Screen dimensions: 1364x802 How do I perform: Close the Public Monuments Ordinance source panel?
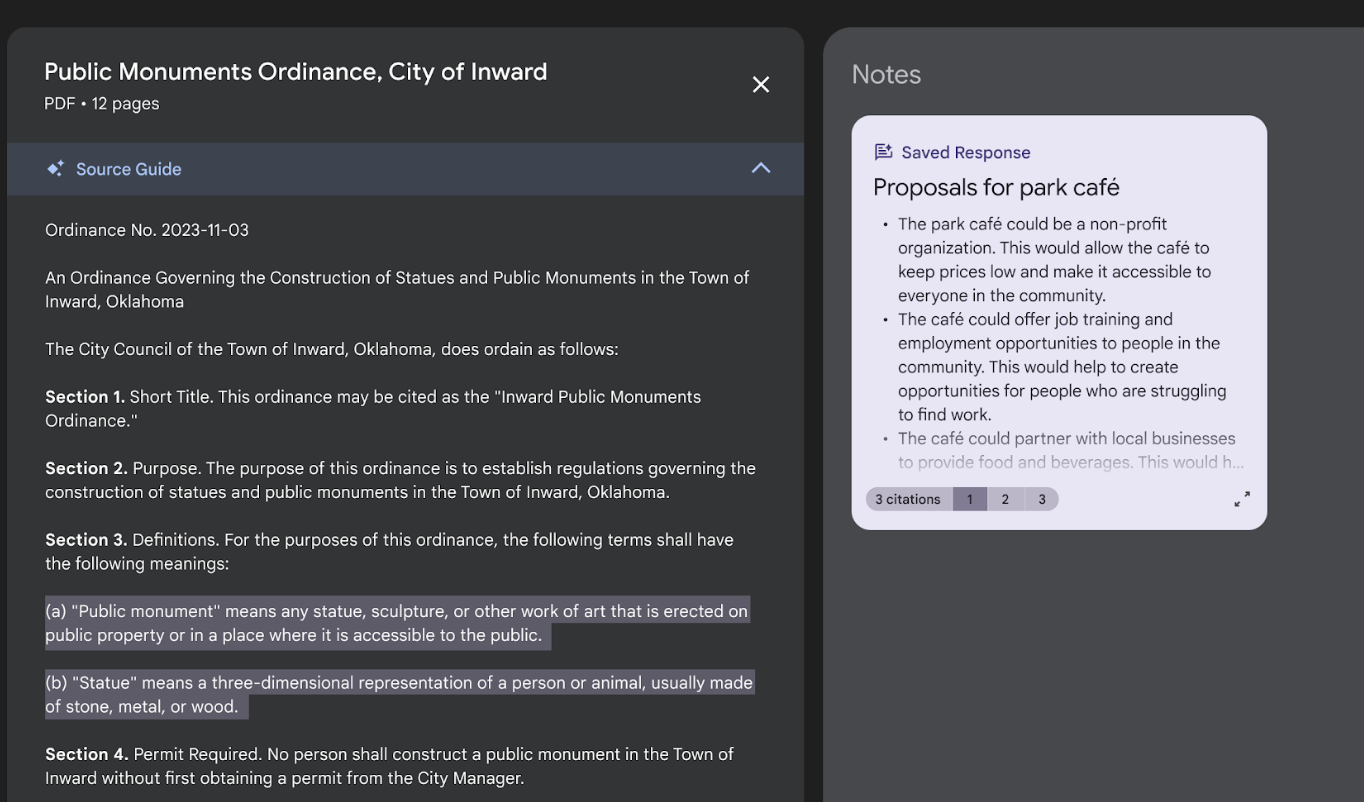[761, 85]
